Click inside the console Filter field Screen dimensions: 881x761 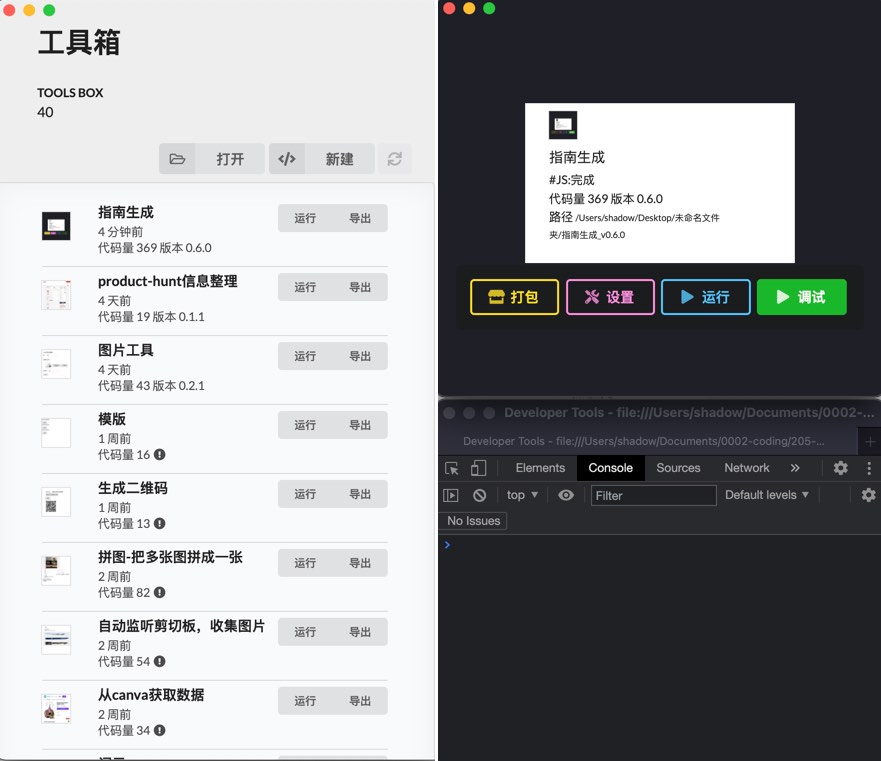[653, 495]
